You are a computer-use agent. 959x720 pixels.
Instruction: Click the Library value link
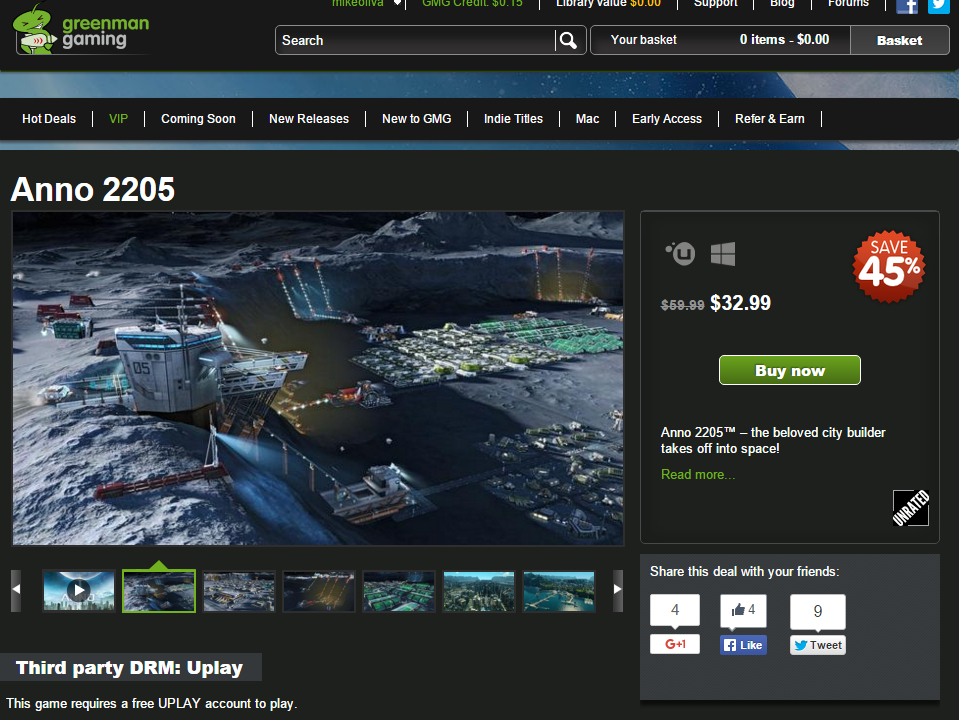click(x=609, y=4)
